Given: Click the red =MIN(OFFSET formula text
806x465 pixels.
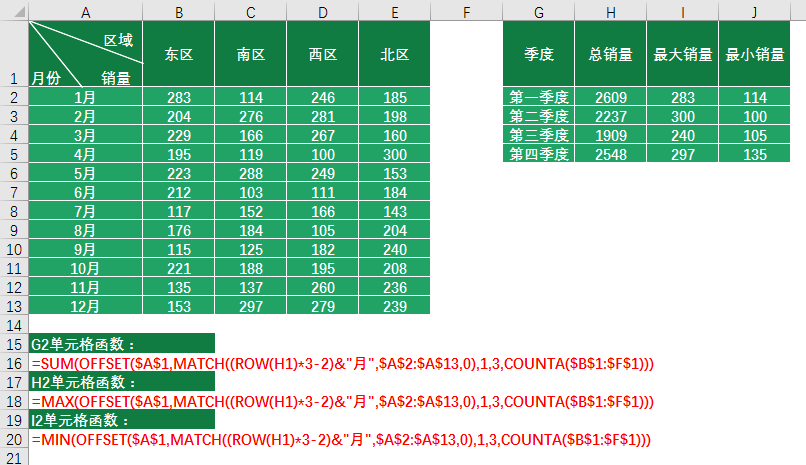Looking at the screenshot, I should pyautogui.click(x=341, y=439).
